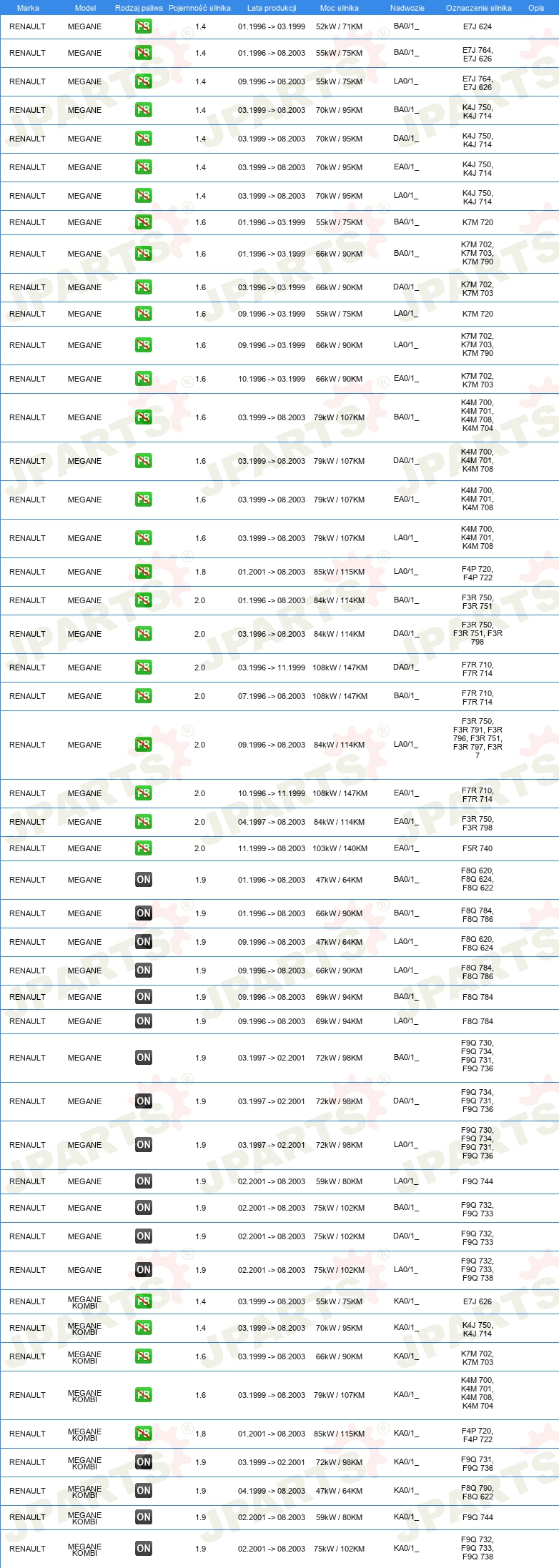Select the F8Q 790, F8Q 622 engine cell
This screenshot has width=559, height=1568.
pos(478,1492)
